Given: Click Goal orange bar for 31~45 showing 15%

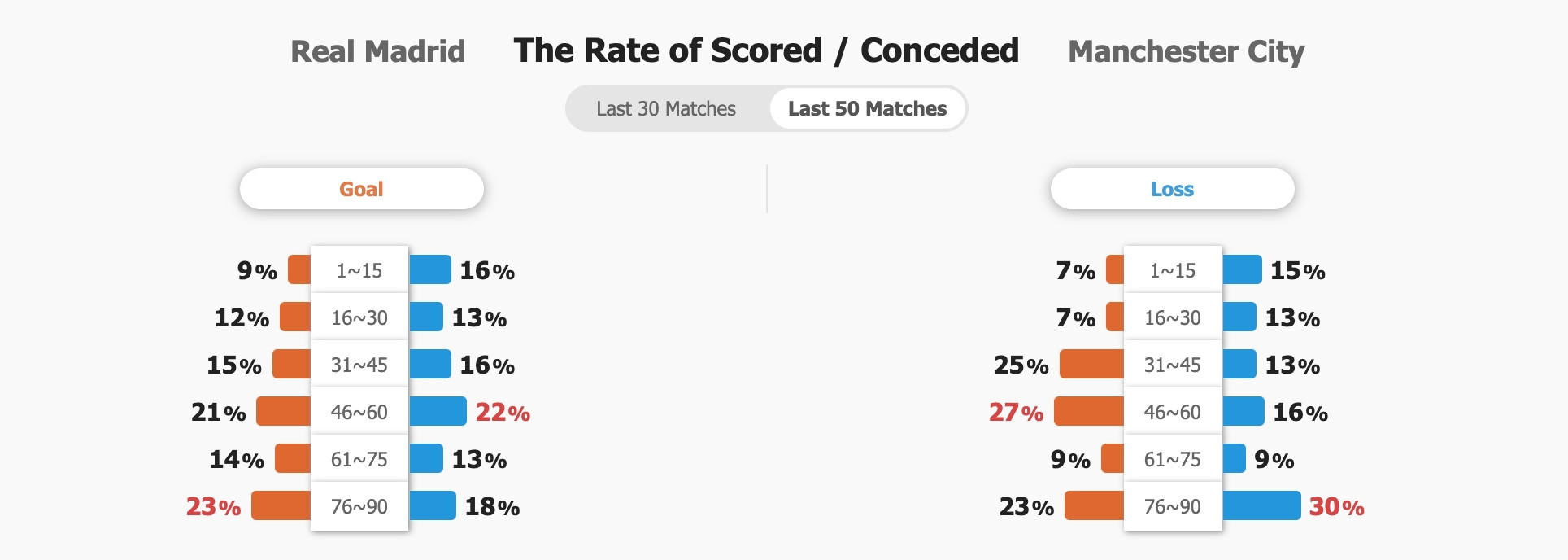Looking at the screenshot, I should 292,364.
